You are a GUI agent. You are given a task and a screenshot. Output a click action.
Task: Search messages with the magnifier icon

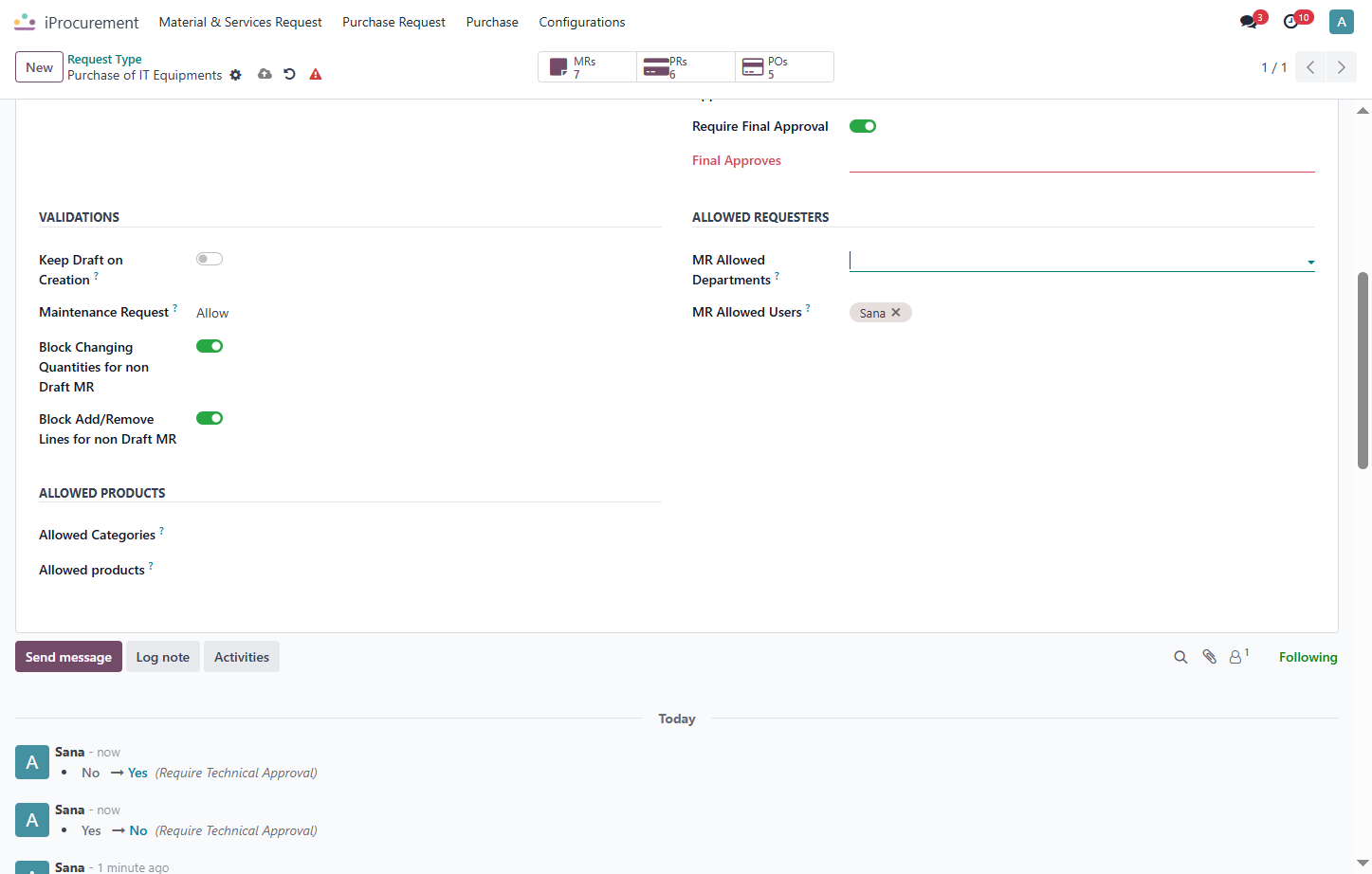click(1180, 657)
